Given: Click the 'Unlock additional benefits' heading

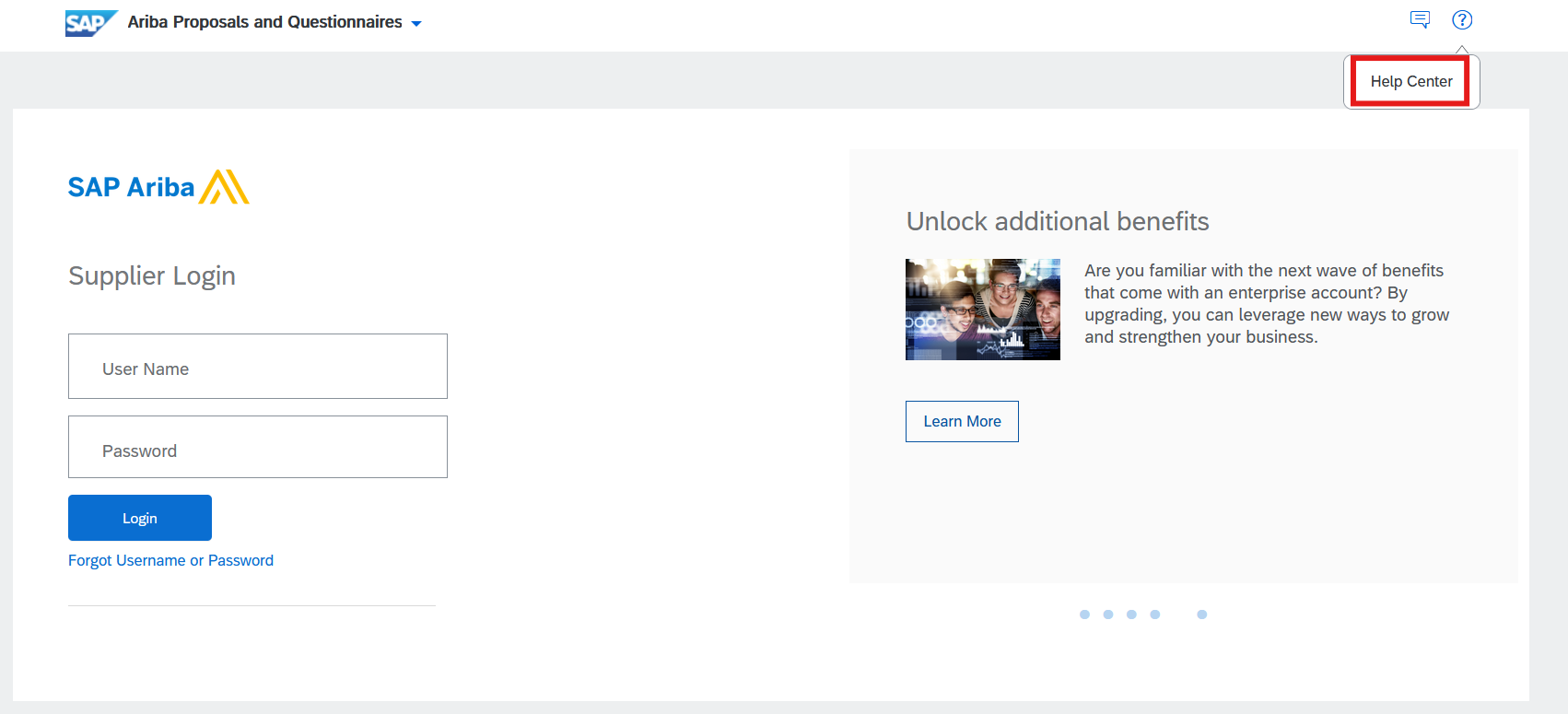Looking at the screenshot, I should [1058, 221].
